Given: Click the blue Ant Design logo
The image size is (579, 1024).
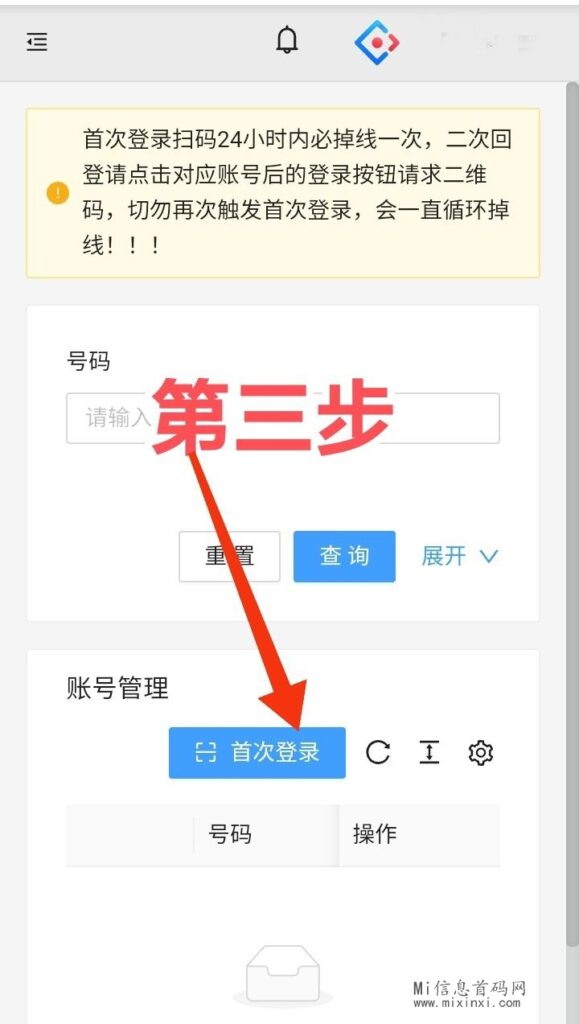Looking at the screenshot, I should point(377,42).
